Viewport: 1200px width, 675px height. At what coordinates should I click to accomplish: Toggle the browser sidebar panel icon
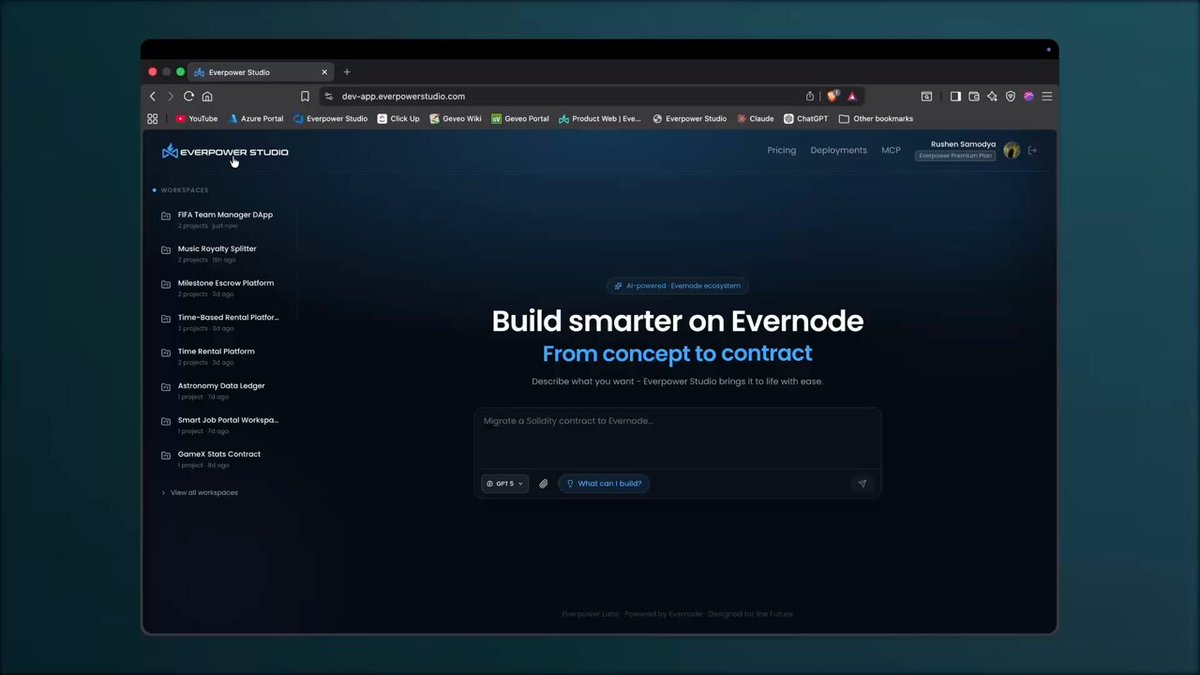click(955, 96)
